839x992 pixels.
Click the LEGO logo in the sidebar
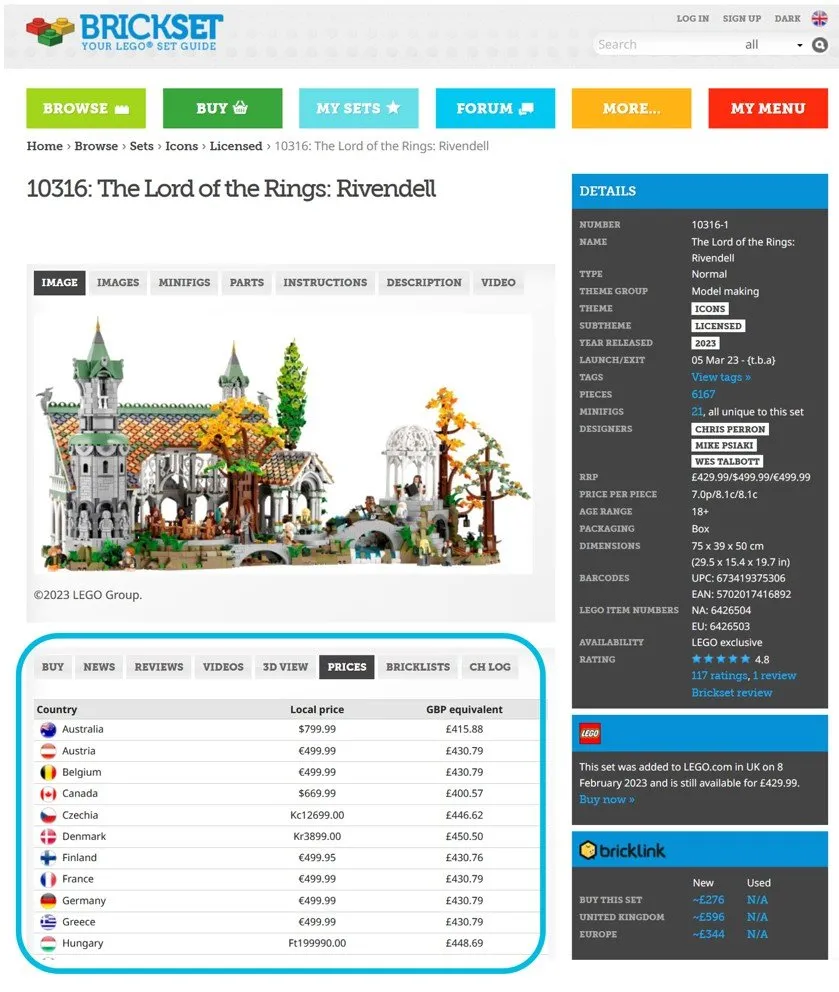click(590, 733)
